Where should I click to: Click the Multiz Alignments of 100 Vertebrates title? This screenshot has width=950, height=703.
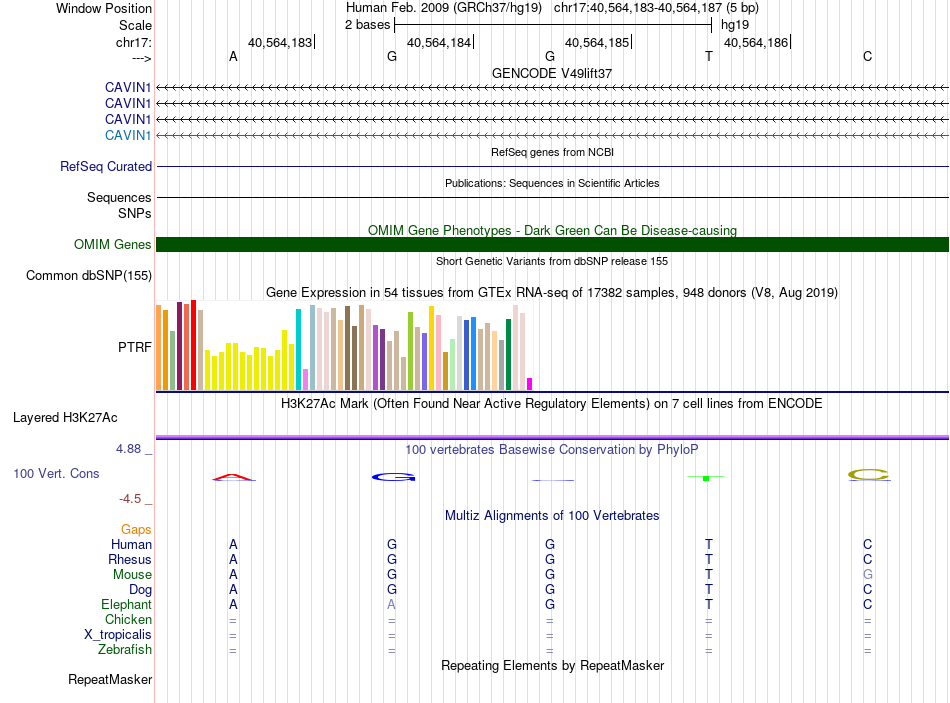click(552, 515)
